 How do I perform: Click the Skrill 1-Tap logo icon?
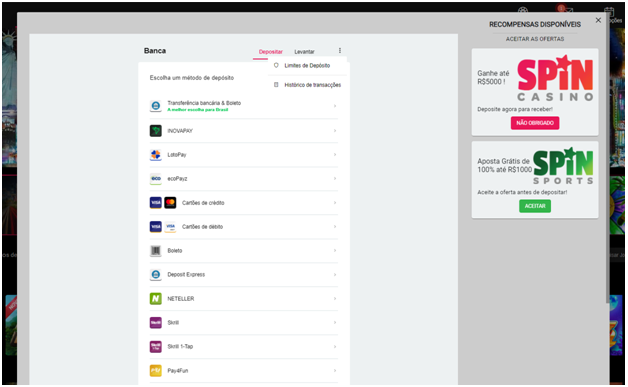coord(156,347)
